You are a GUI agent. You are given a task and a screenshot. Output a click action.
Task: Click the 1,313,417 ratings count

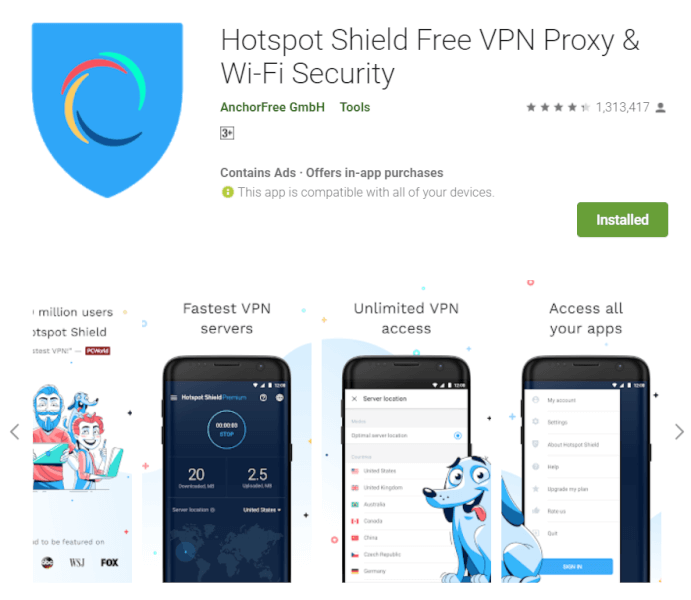coord(622,107)
